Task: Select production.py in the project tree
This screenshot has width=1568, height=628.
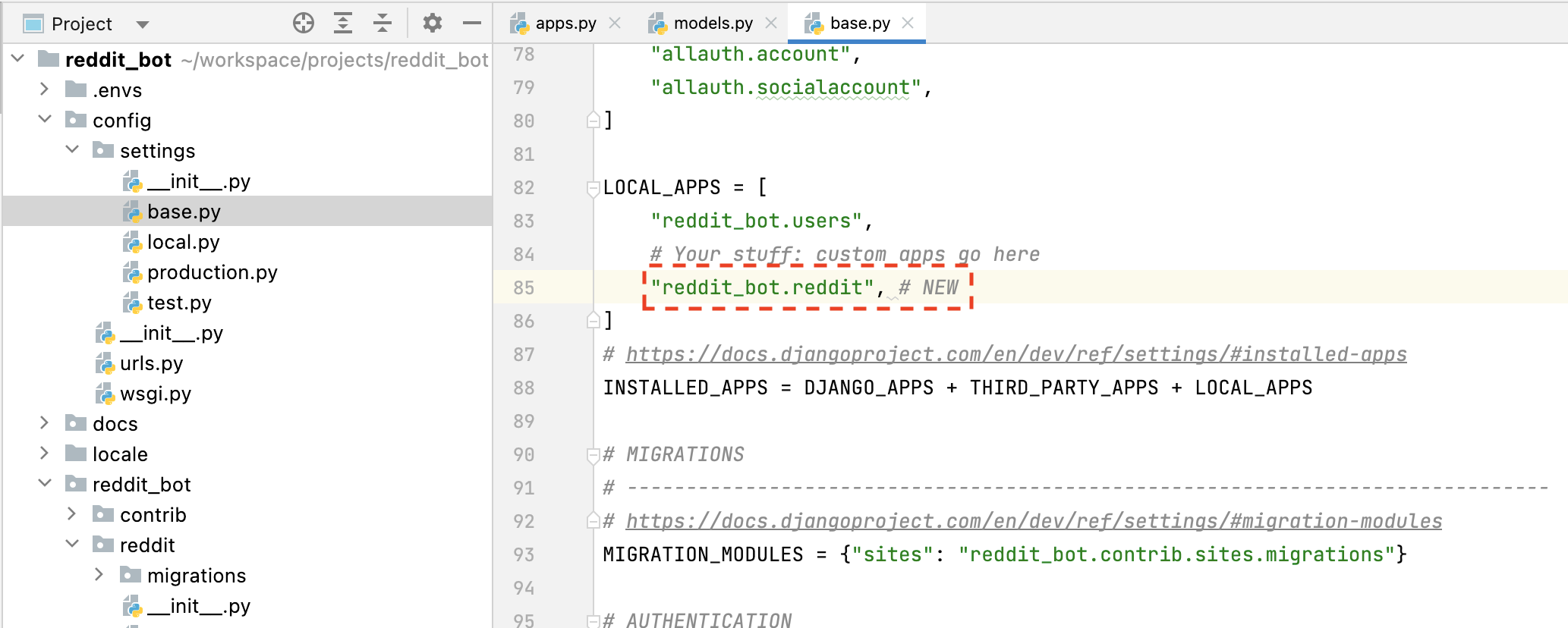Action: (212, 272)
